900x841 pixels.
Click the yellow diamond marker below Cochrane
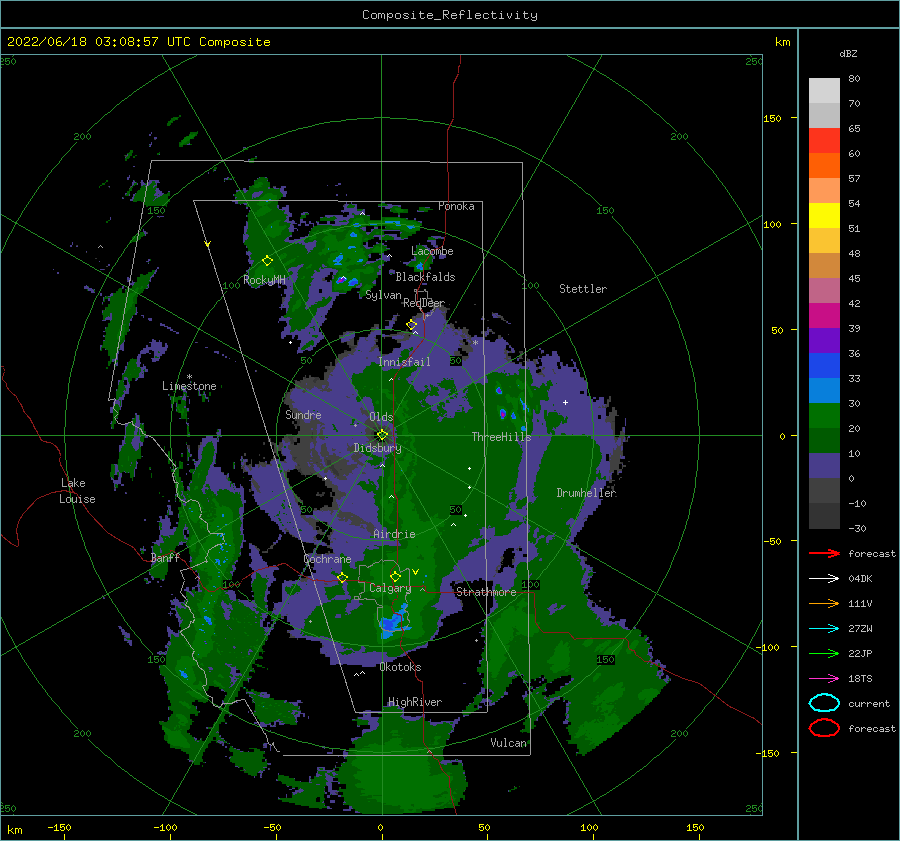click(342, 577)
